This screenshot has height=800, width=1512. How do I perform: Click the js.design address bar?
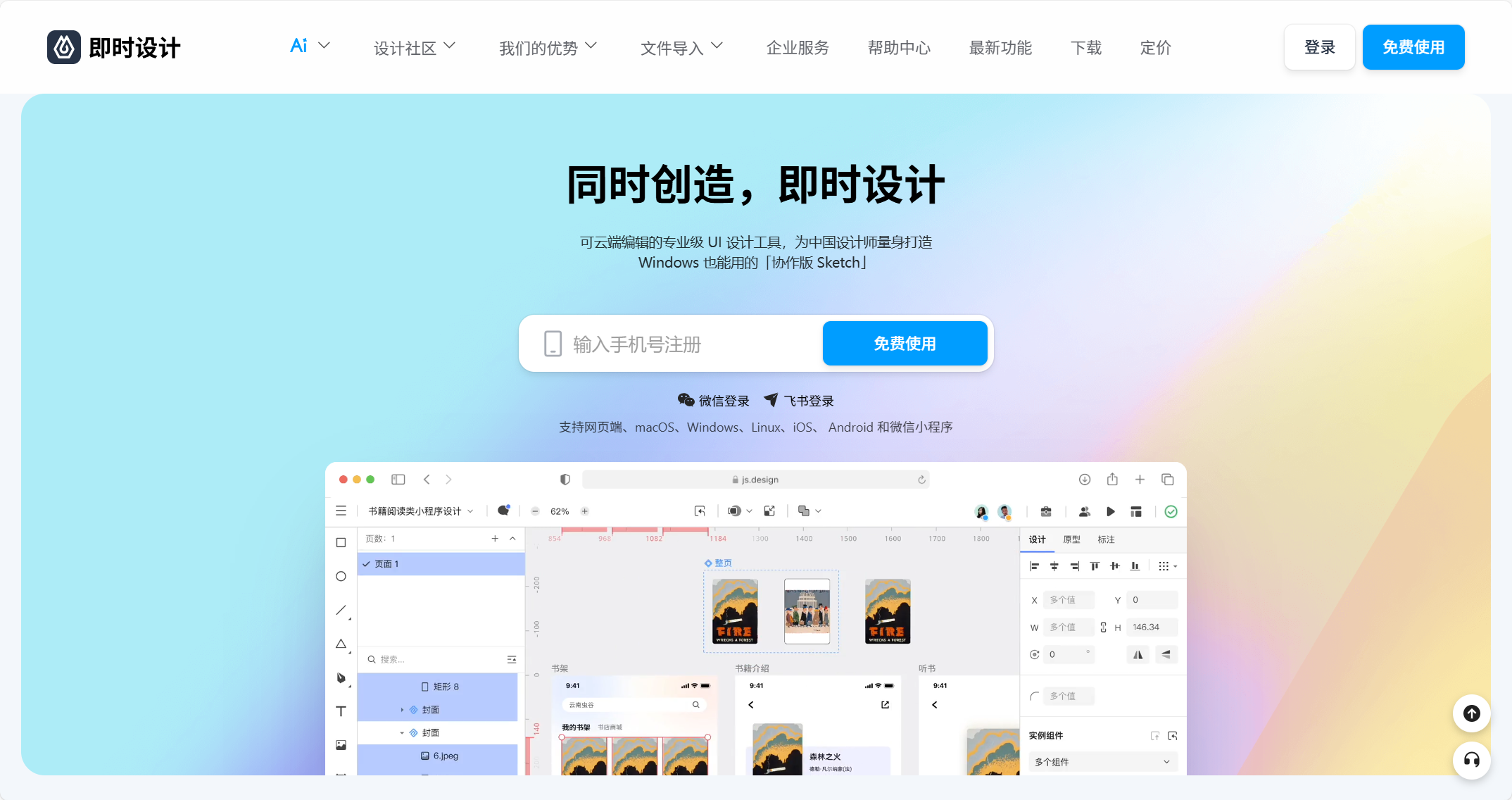click(x=756, y=480)
